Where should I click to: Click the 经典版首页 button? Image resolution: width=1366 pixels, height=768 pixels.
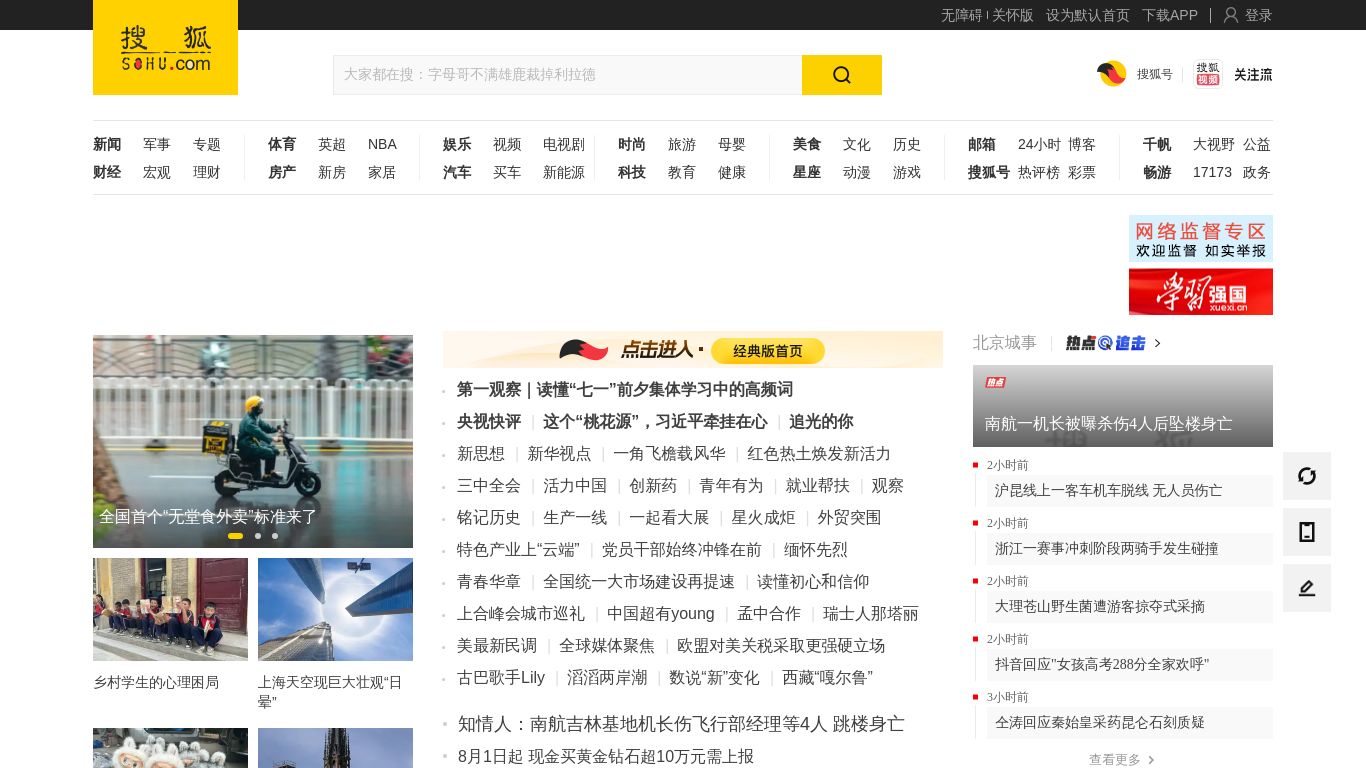point(768,351)
